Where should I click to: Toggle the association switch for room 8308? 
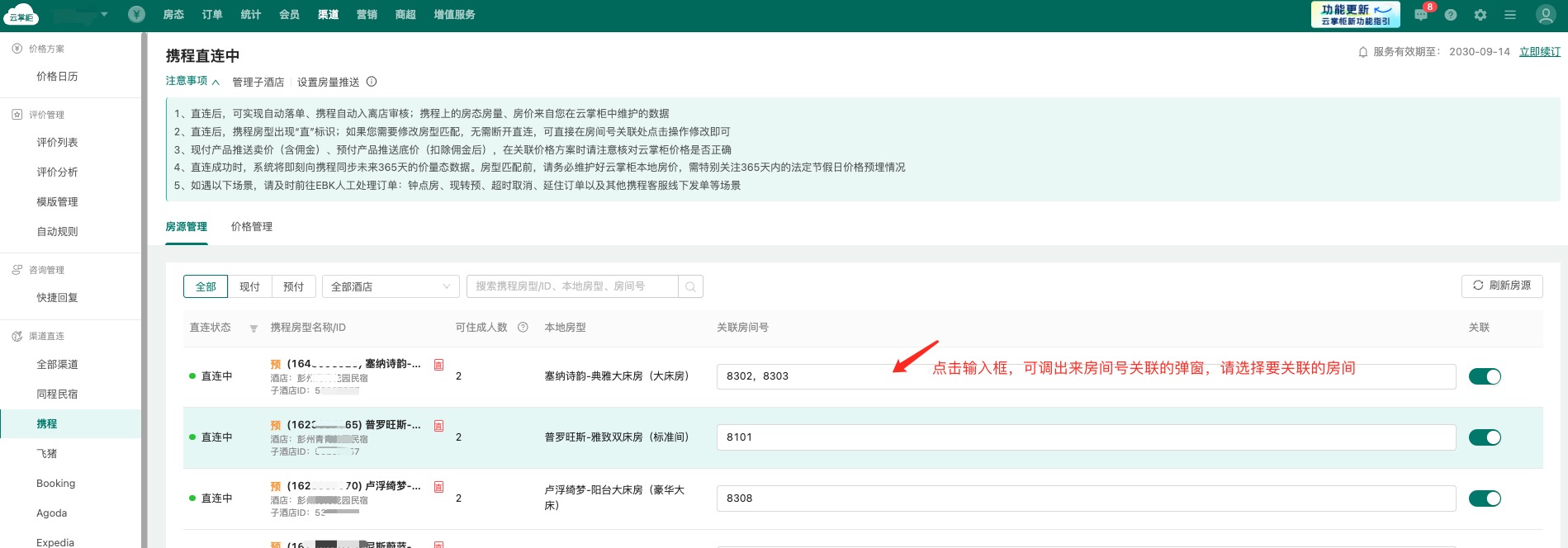[x=1485, y=498]
